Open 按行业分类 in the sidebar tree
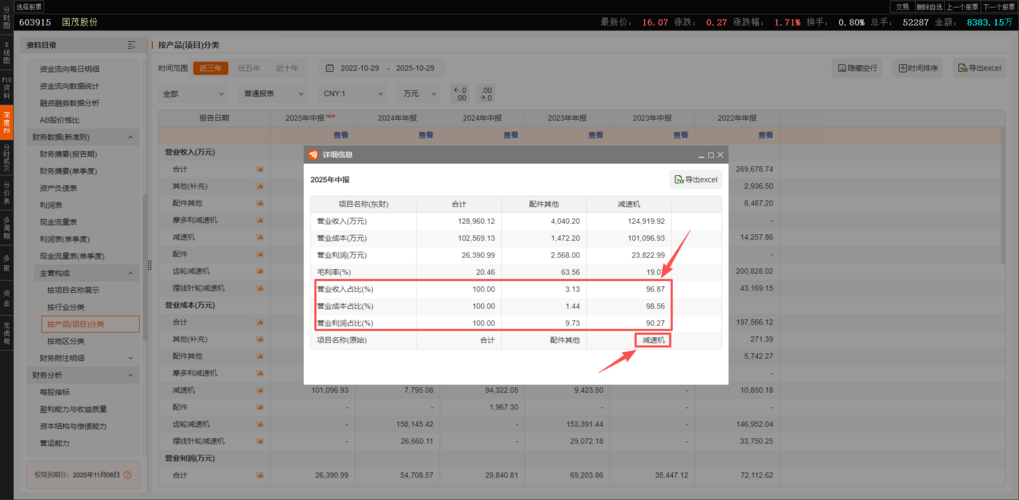This screenshot has width=1019, height=500. (66, 307)
